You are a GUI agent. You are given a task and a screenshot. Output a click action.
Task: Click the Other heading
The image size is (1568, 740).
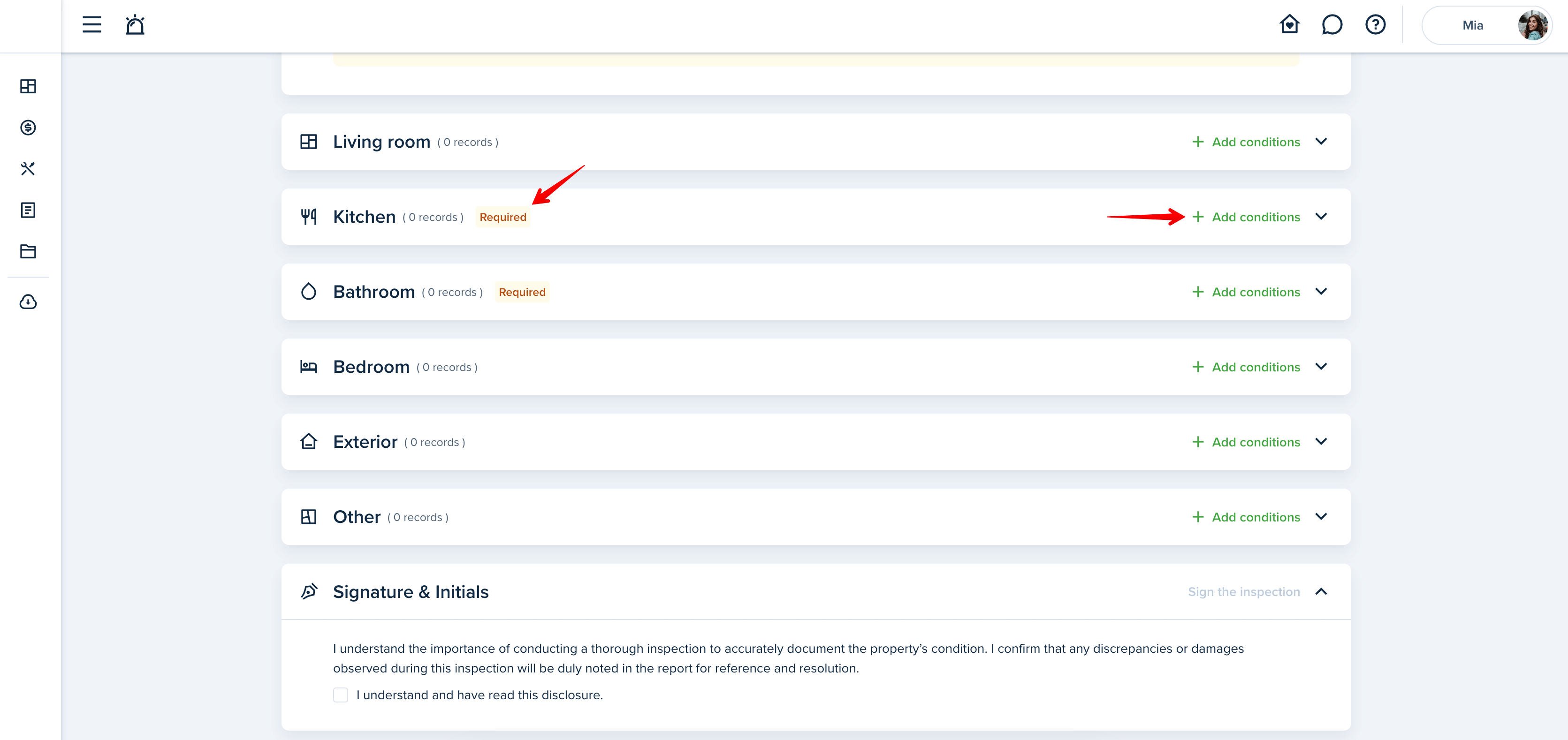[x=357, y=517]
